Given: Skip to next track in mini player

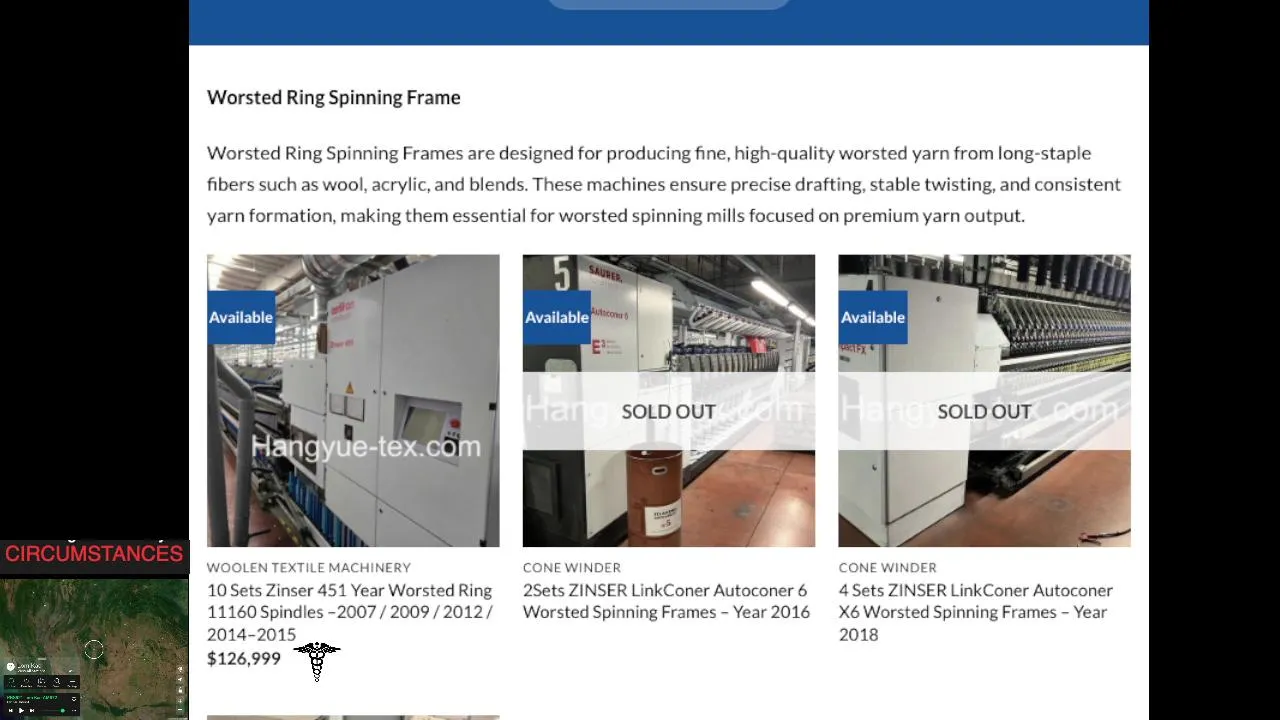Looking at the screenshot, I should pos(32,711).
